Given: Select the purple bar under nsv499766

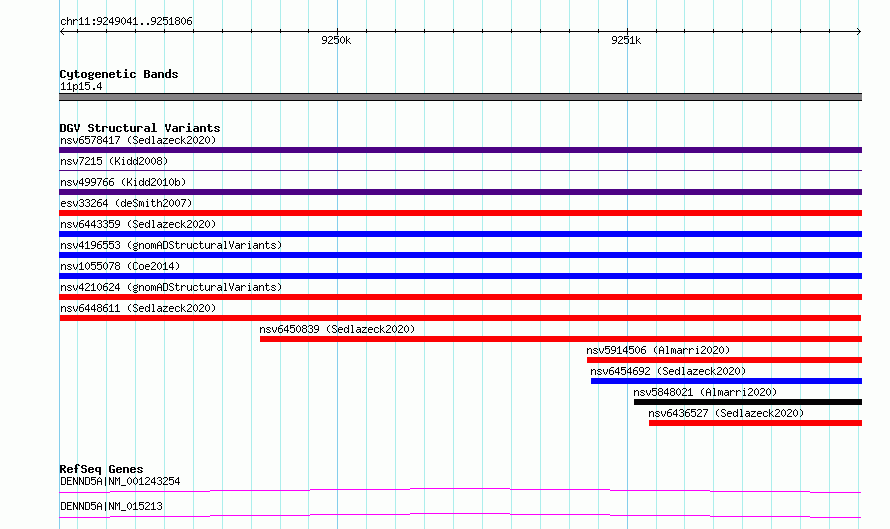Looking at the screenshot, I should point(460,192).
